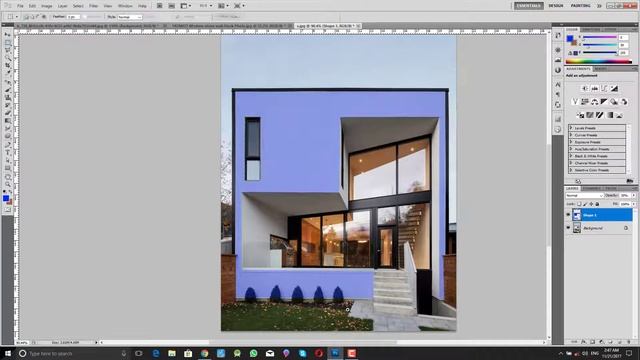Screen dimensions: 640x360
Task: Add a Levels adjustment
Action: 594,88
